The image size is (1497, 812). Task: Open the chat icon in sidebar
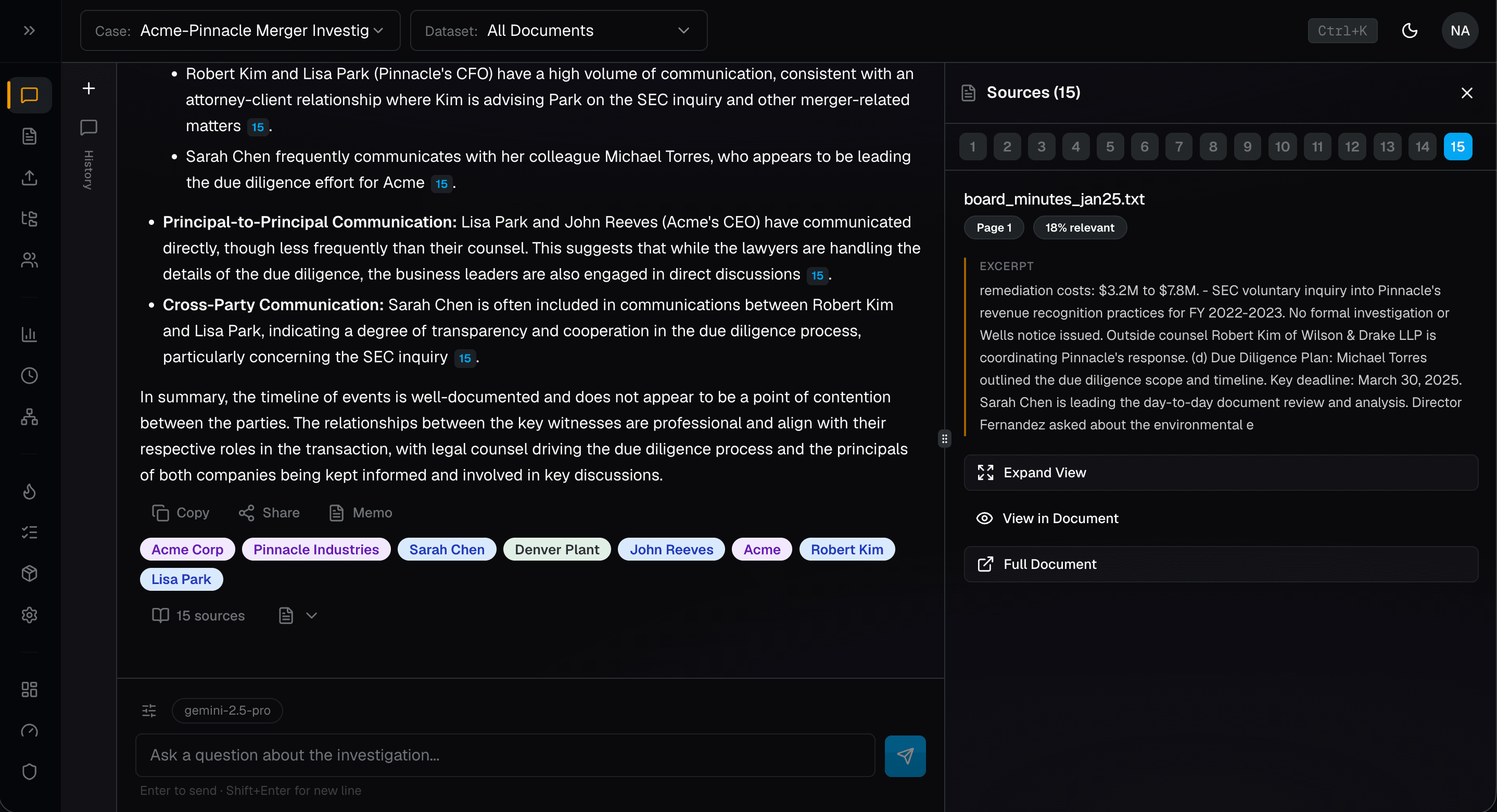pyautogui.click(x=30, y=95)
